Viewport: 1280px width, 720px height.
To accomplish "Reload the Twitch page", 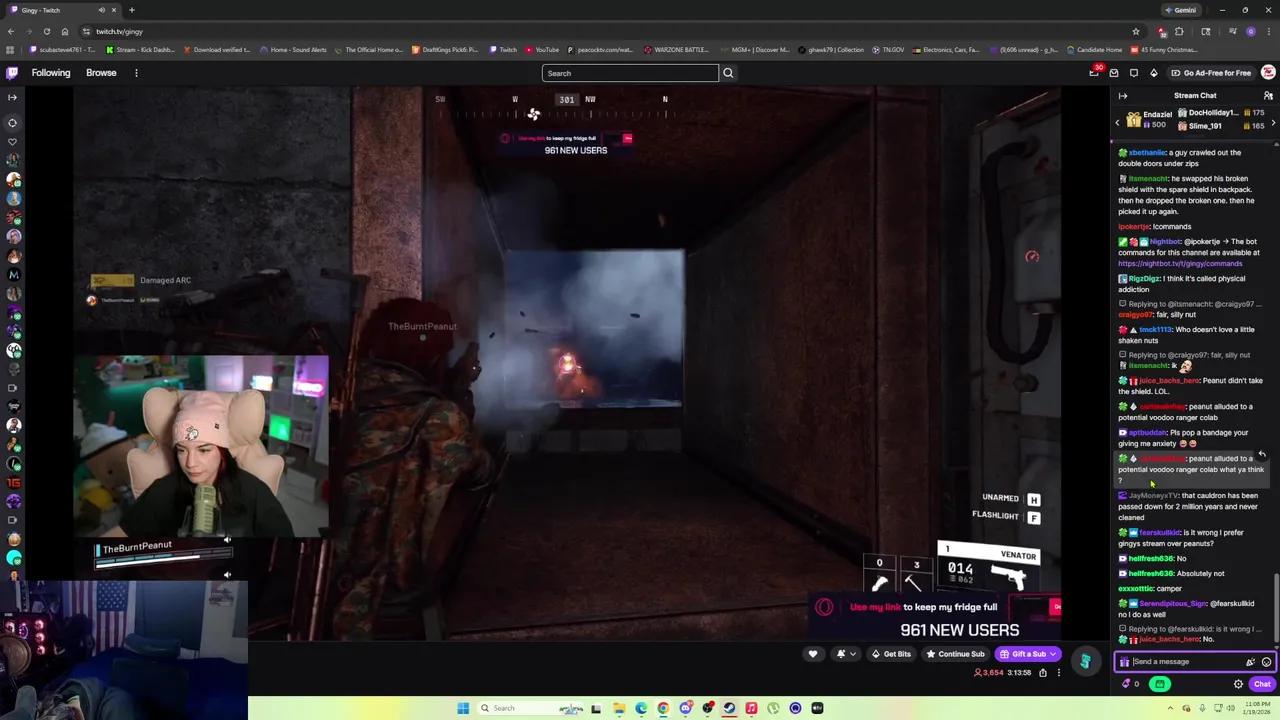I will [48, 31].
